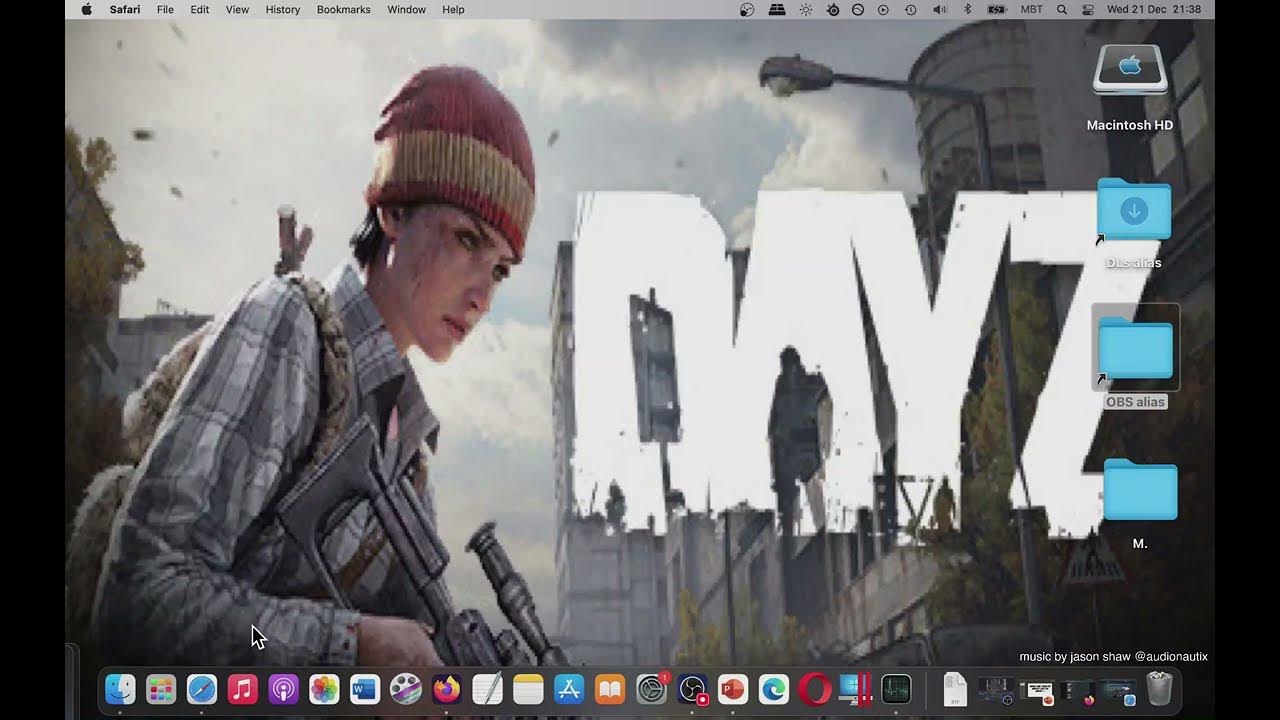1280x720 pixels.
Task: Open the View menu
Action: (x=237, y=9)
